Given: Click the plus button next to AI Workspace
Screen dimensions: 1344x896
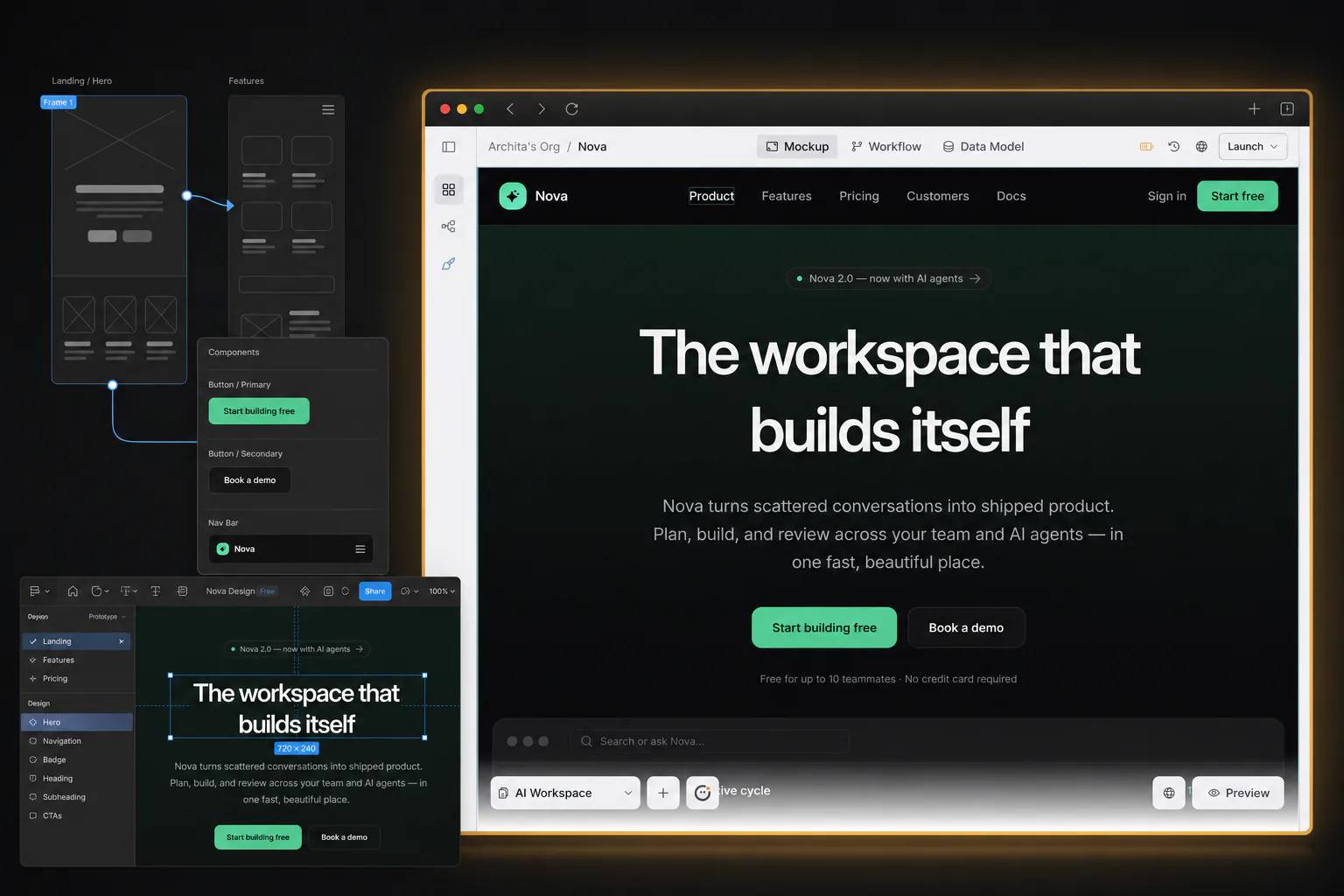Looking at the screenshot, I should coord(663,793).
